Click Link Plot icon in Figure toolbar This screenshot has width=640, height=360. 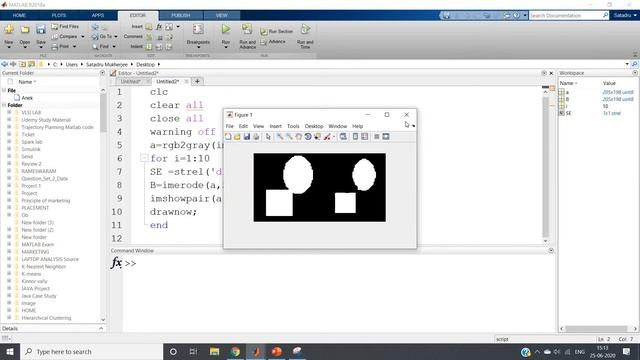point(343,137)
